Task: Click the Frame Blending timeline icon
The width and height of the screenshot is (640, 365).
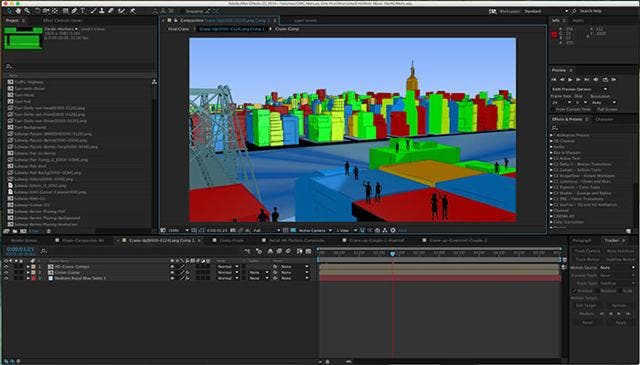Action: [x=279, y=251]
